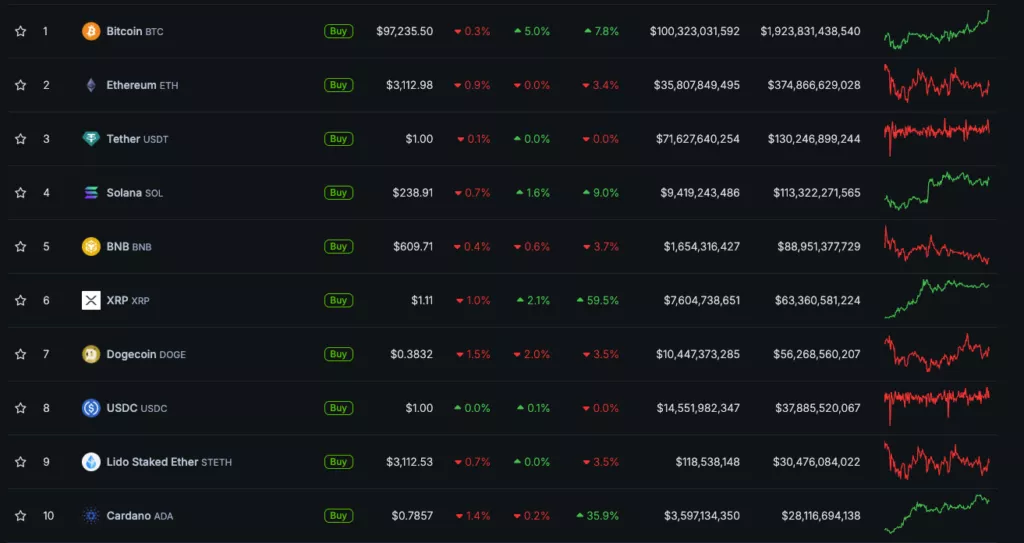Image resolution: width=1024 pixels, height=543 pixels.
Task: Click BNB market cap $88,951,377,729
Action: [x=819, y=246]
